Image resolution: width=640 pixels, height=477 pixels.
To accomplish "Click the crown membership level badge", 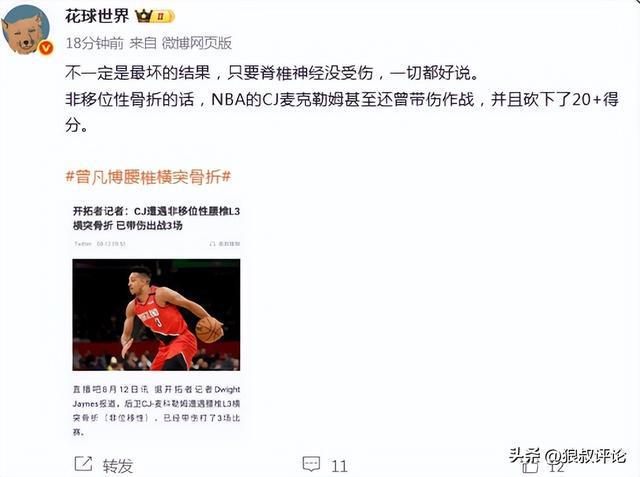I will click(155, 17).
